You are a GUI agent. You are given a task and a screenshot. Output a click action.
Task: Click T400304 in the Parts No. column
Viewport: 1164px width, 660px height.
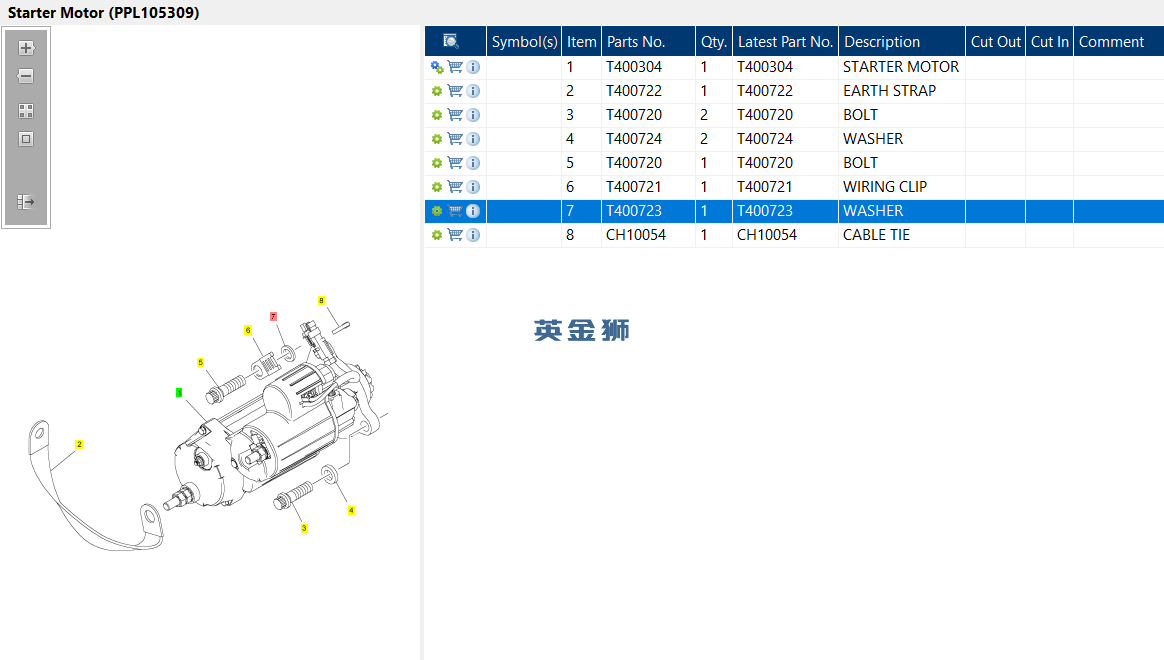[634, 67]
